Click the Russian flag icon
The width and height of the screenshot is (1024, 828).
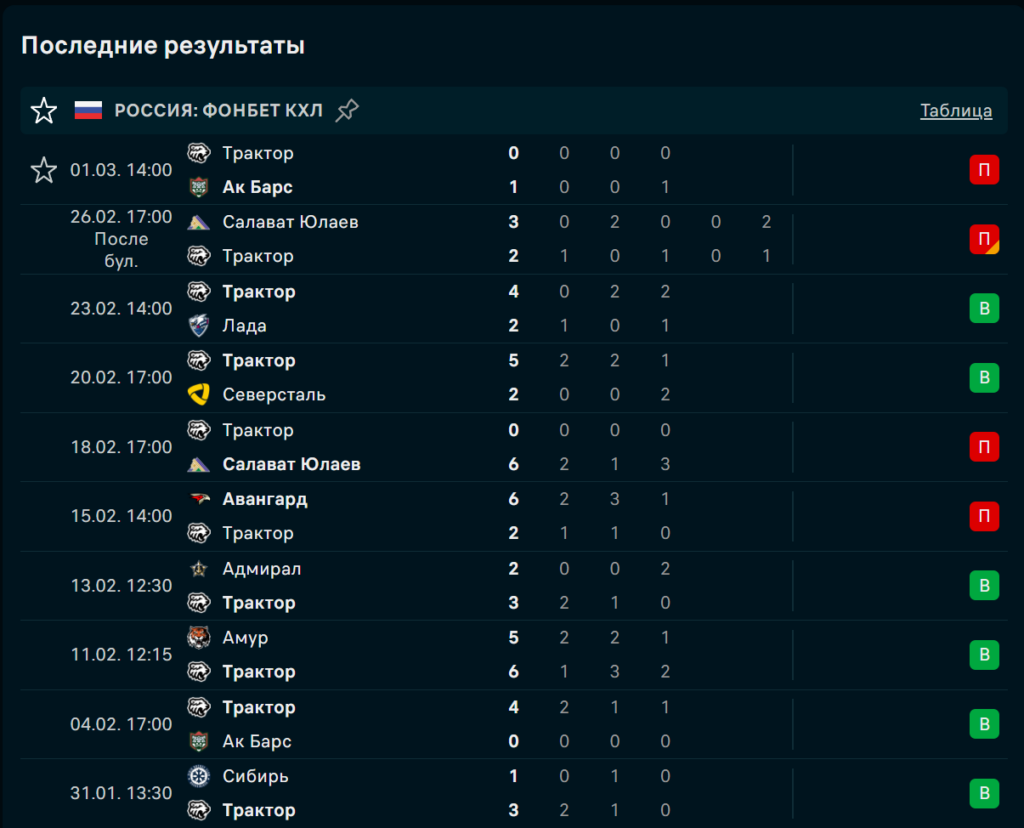tap(89, 110)
